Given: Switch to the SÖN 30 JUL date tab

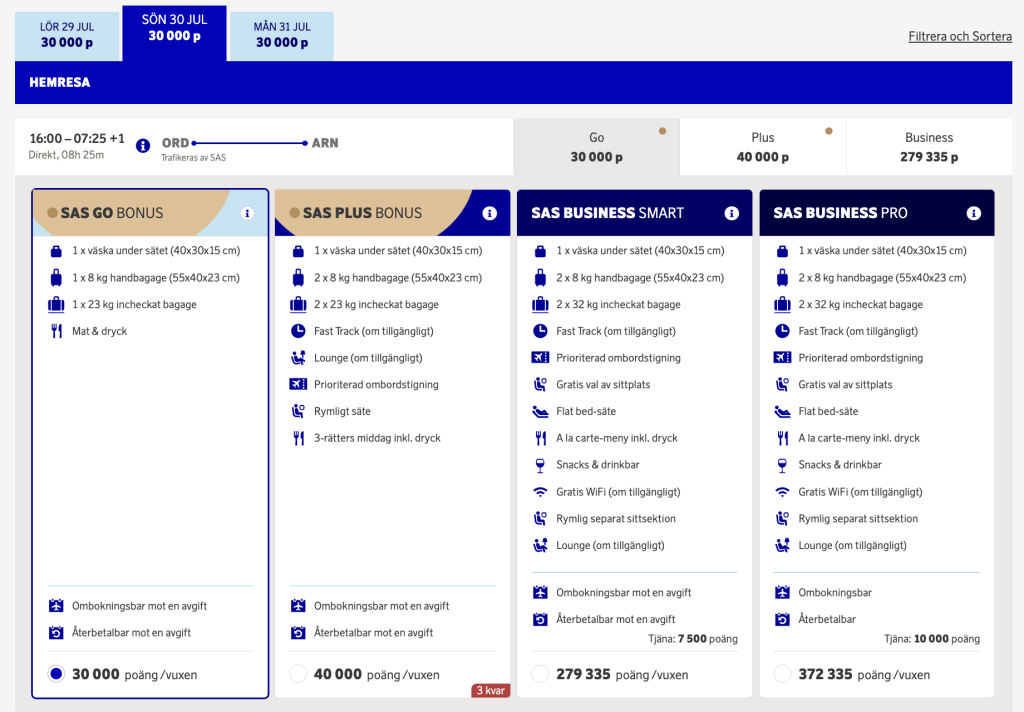Looking at the screenshot, I should 174,33.
